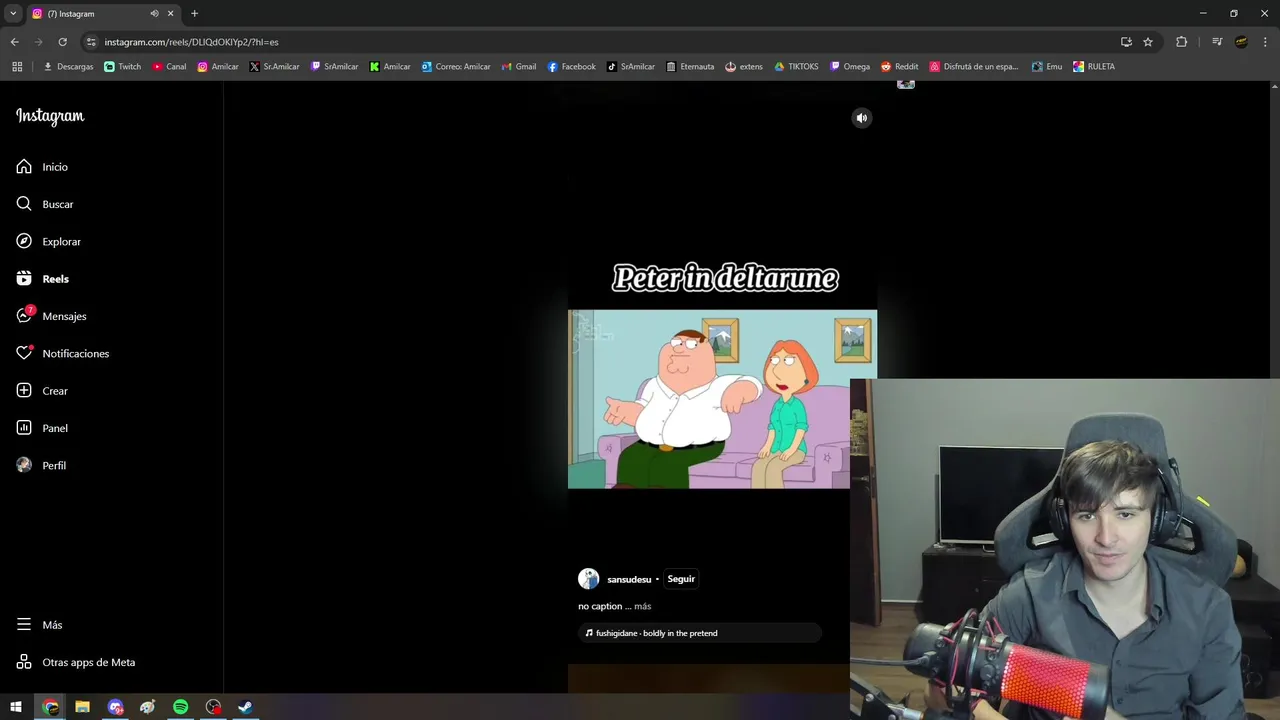Open the Descargas bookmark
The image size is (1280, 720).
tap(68, 67)
